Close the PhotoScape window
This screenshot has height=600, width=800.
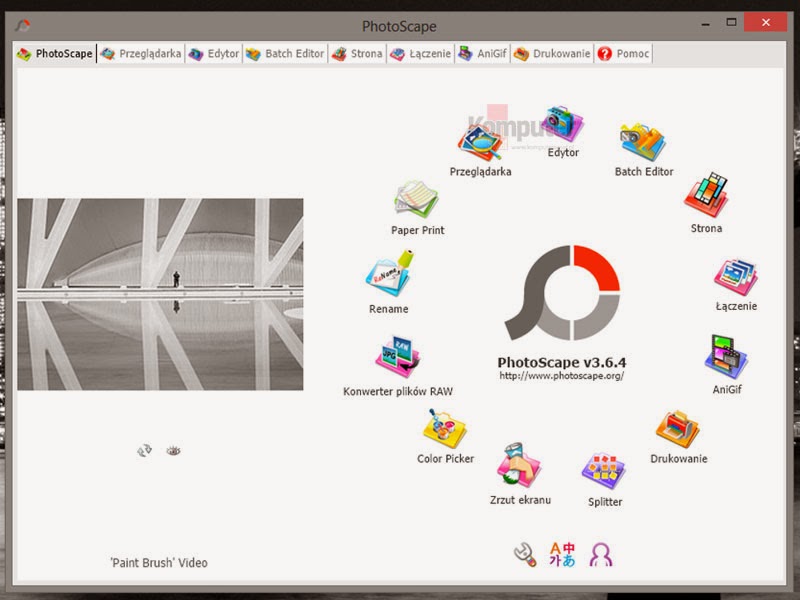tap(765, 22)
